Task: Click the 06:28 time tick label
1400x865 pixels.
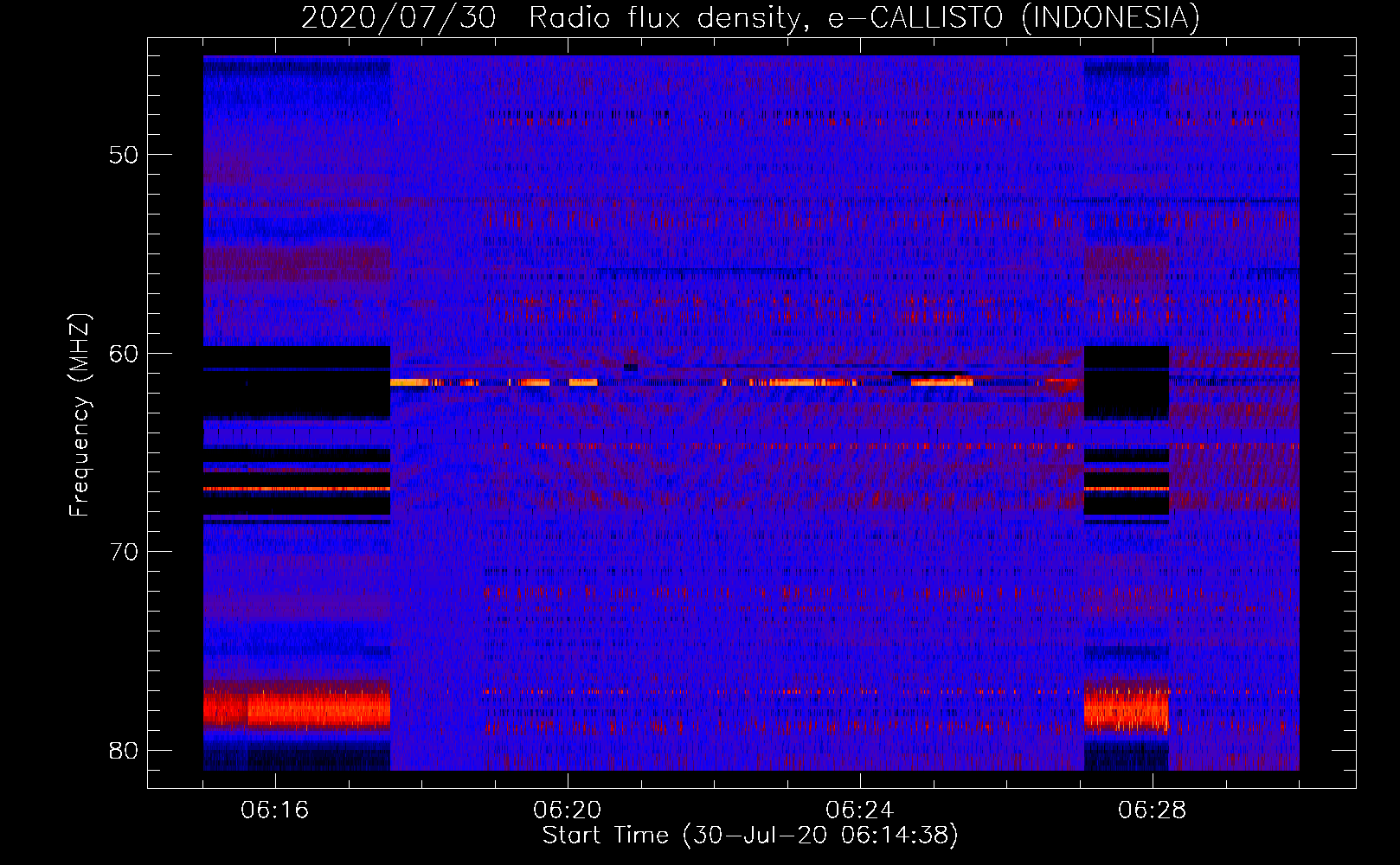Action: (1153, 811)
